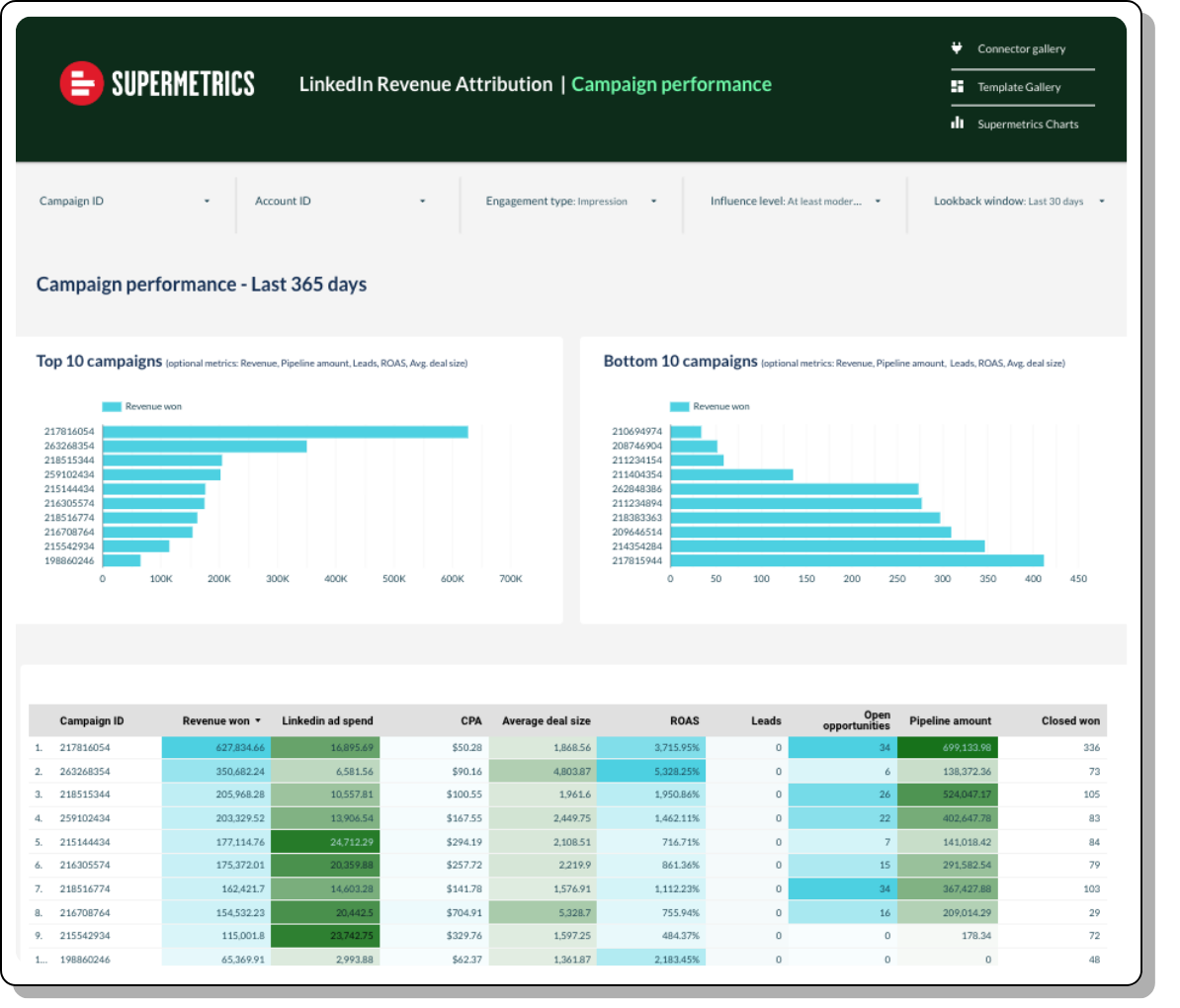
Task: Click Revenue won legend swatch in Top 10 chart
Action: coord(112,406)
